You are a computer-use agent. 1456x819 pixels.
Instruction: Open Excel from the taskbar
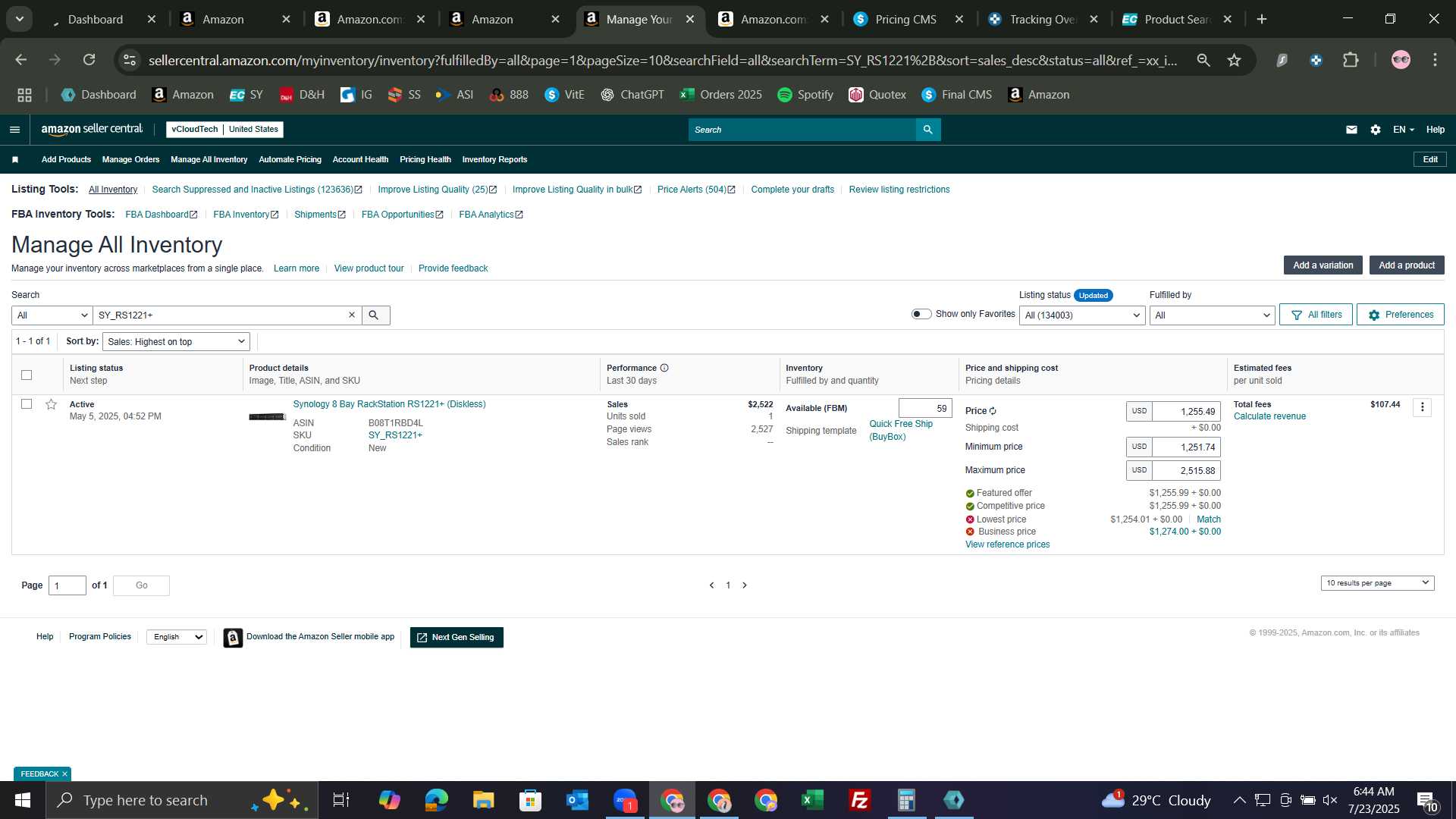812,800
